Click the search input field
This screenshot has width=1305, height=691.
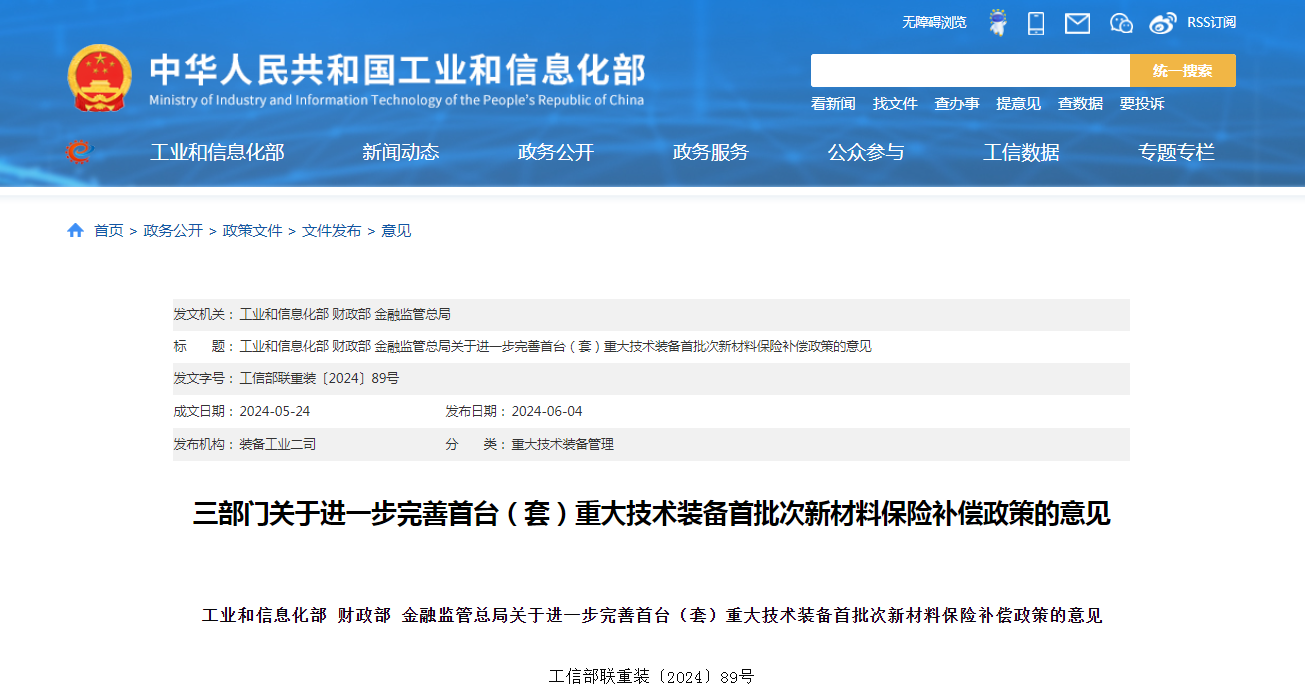pyautogui.click(x=970, y=71)
